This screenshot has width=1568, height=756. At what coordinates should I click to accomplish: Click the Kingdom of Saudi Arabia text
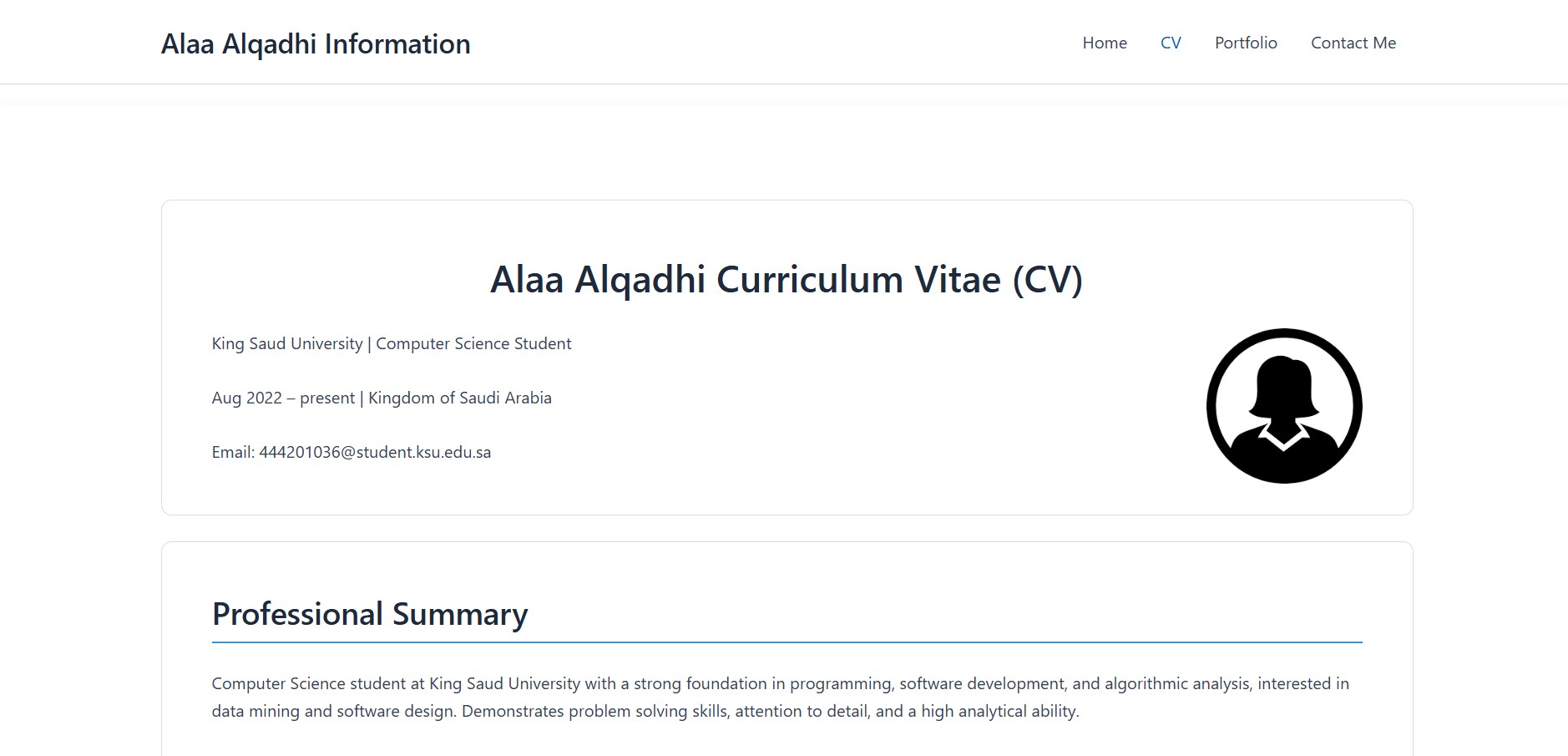457,398
